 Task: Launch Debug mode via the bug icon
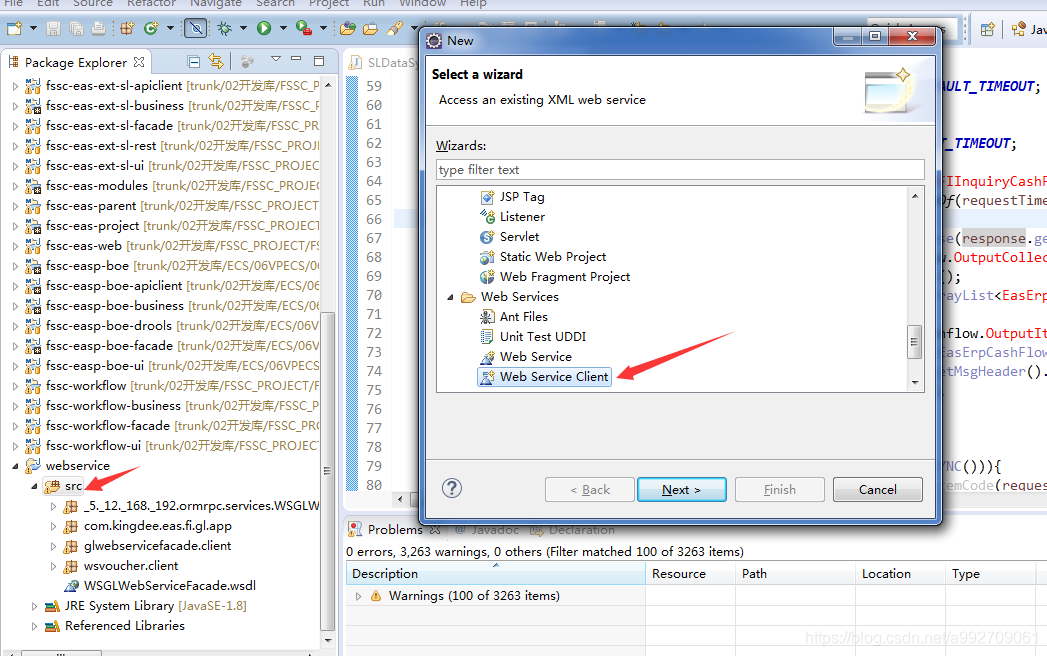pyautogui.click(x=224, y=28)
